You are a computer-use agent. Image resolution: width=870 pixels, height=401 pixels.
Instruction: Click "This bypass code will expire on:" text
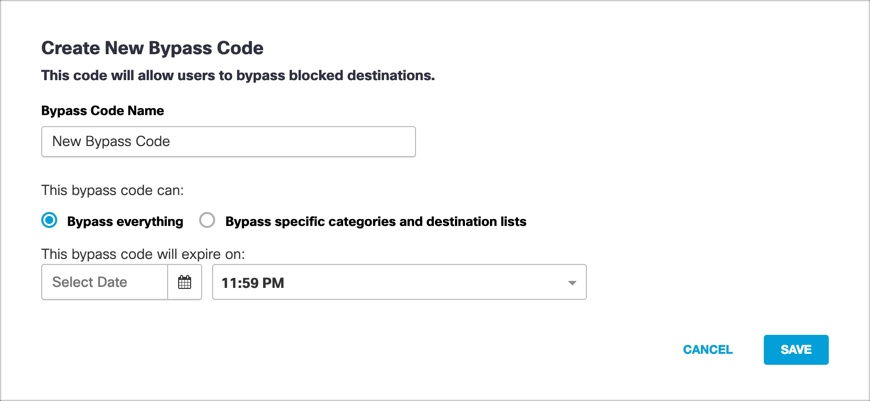[143, 254]
